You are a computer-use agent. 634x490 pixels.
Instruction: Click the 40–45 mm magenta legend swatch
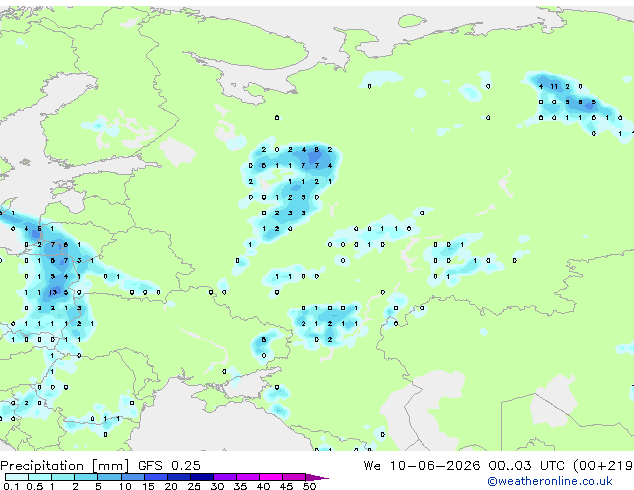[271, 477]
